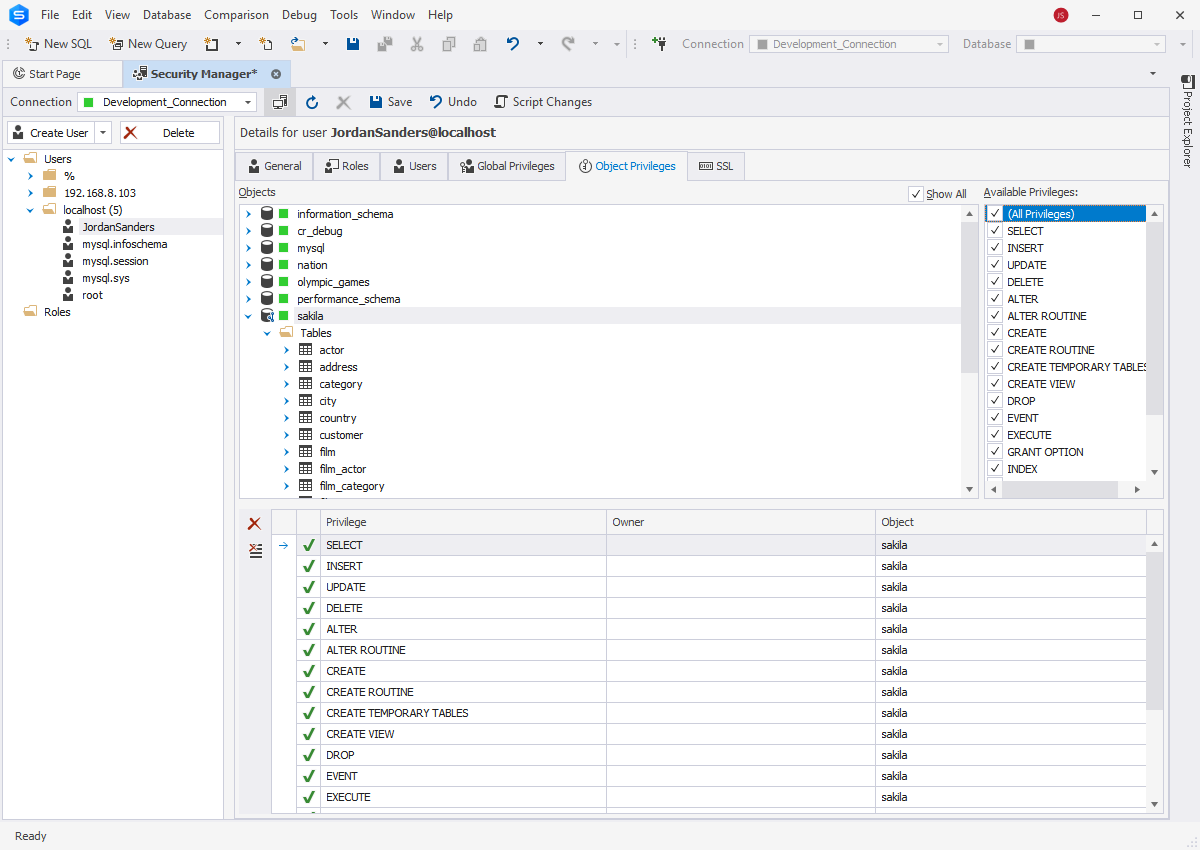The width and height of the screenshot is (1200, 850).
Task: Click the Script Changes icon
Action: [501, 102]
